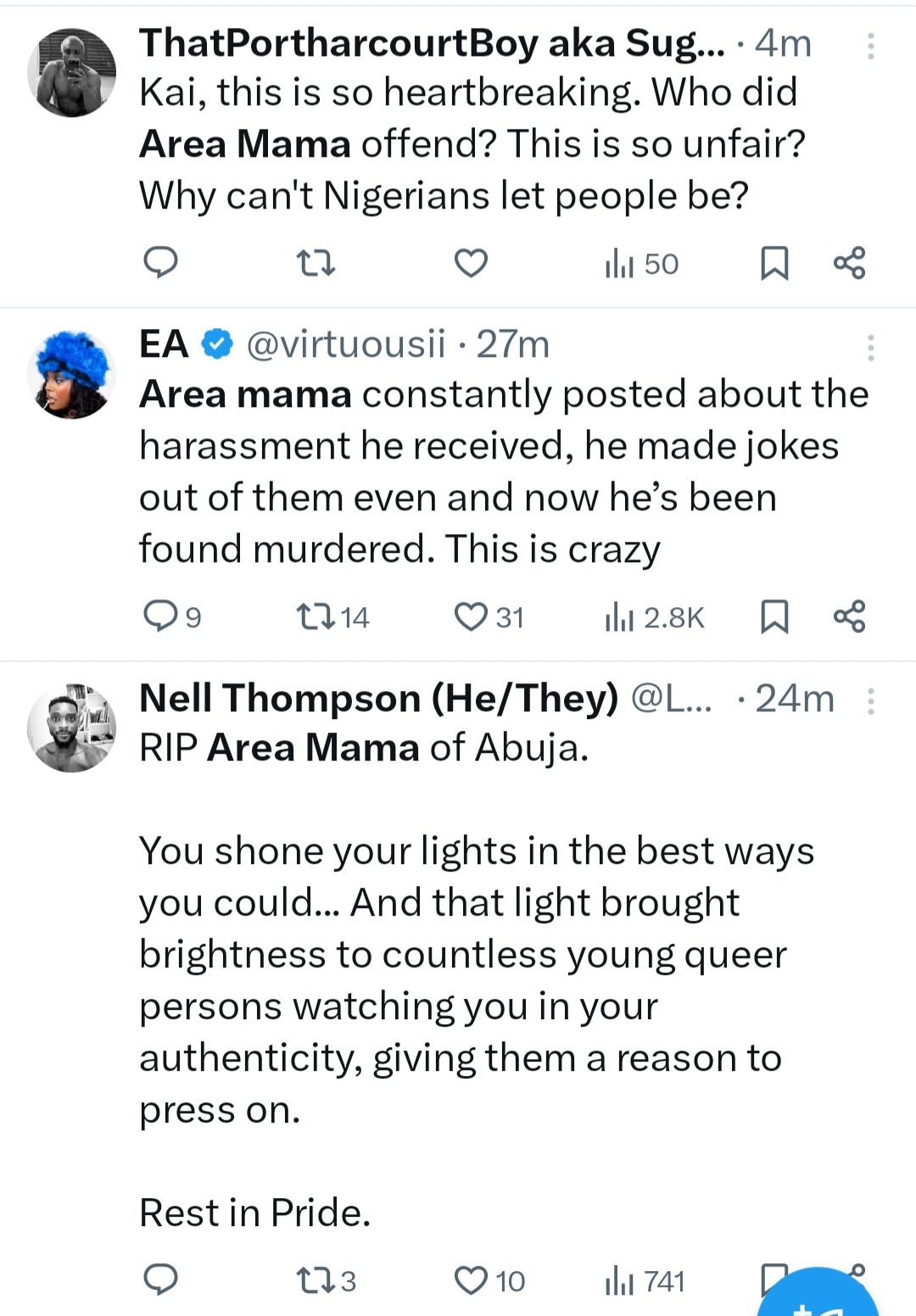
Task: Open reply thread with 9 comments
Action: 170,616
